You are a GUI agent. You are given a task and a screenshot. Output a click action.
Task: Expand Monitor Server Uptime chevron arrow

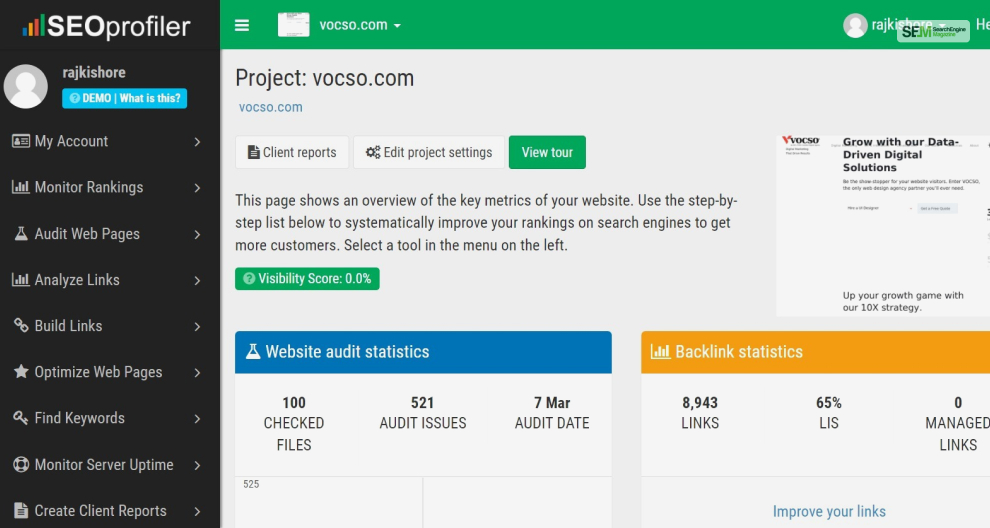[197, 465]
